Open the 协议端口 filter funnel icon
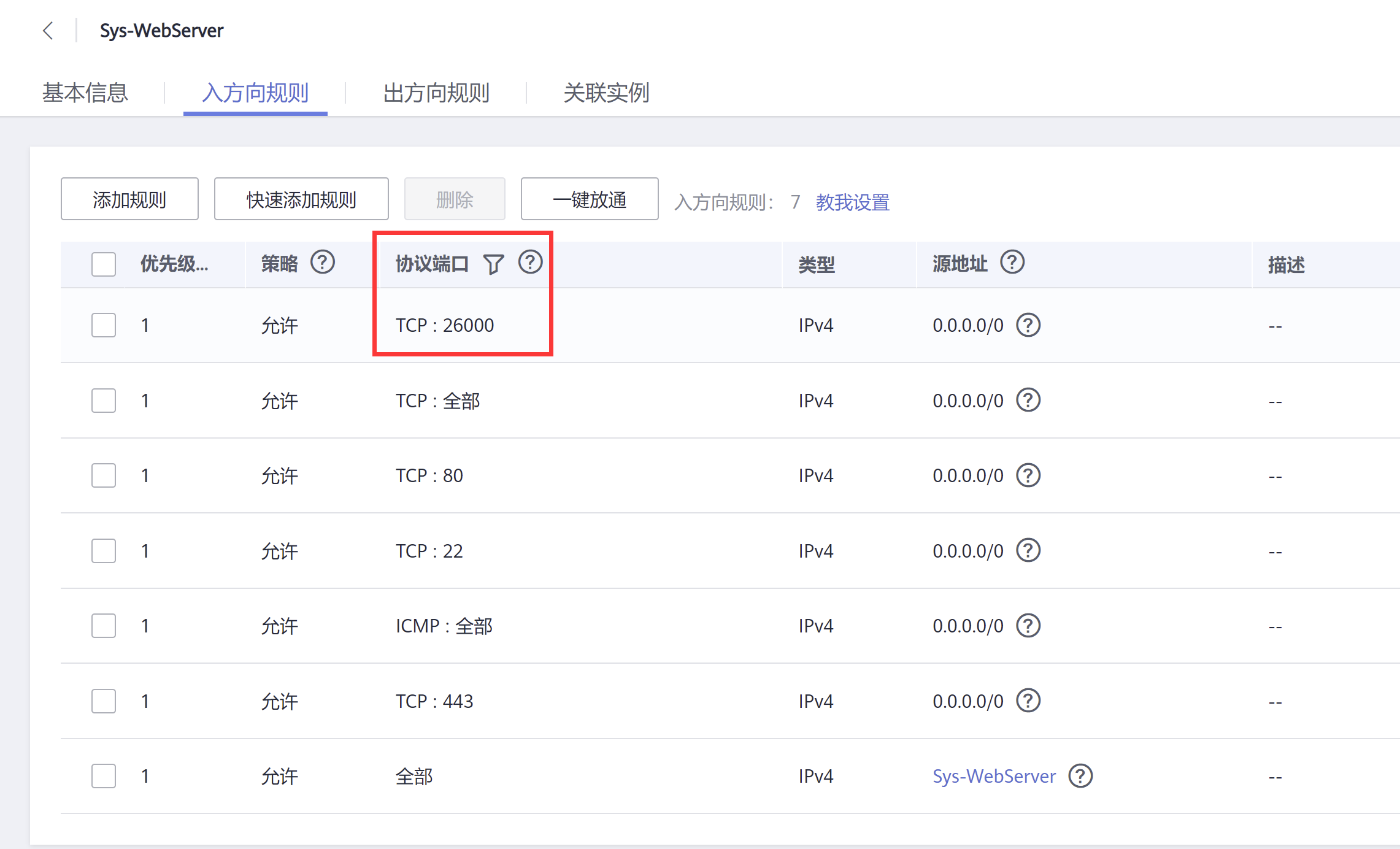The width and height of the screenshot is (1400, 849). 493,264
